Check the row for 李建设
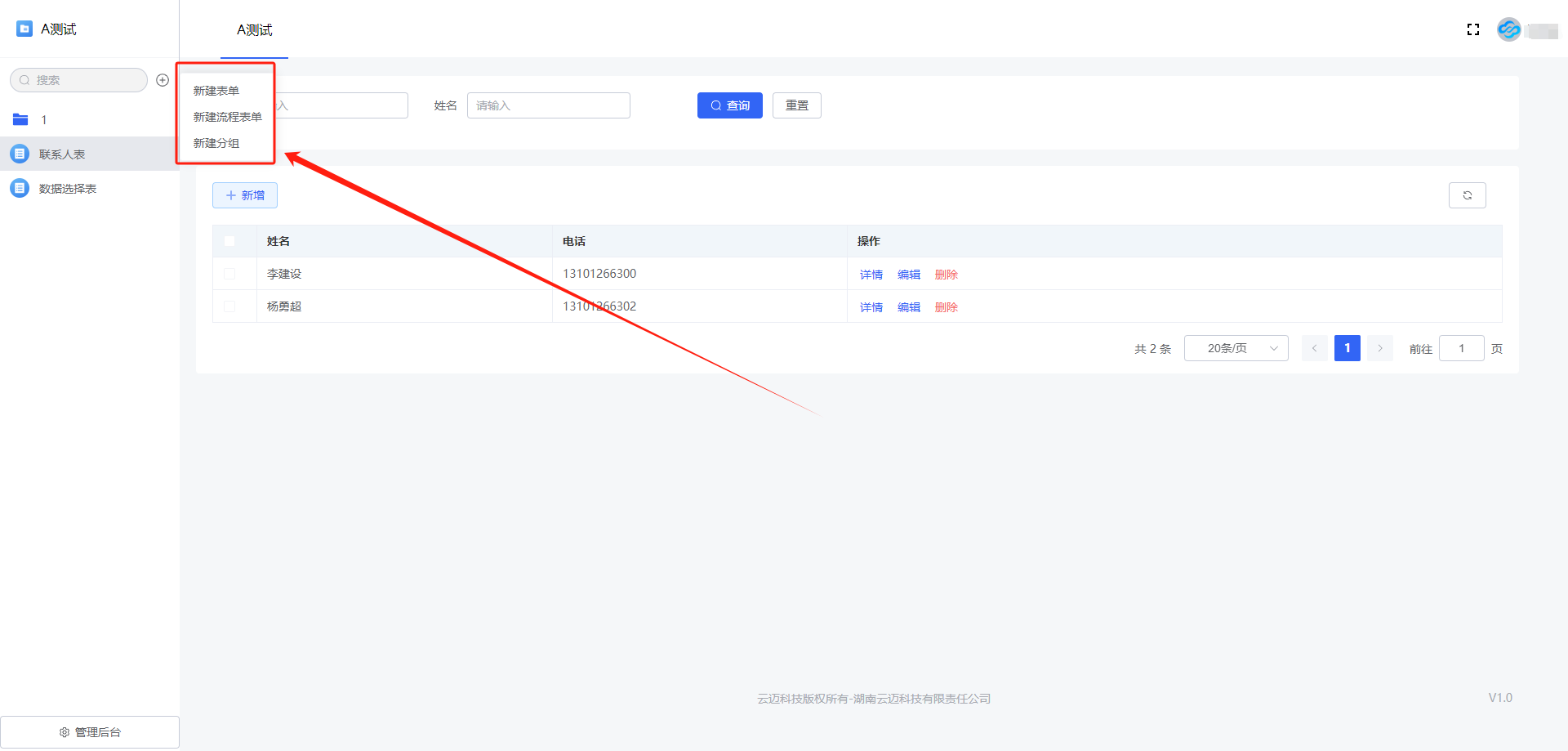Screen dimensions: 1568x751 [x=229, y=274]
